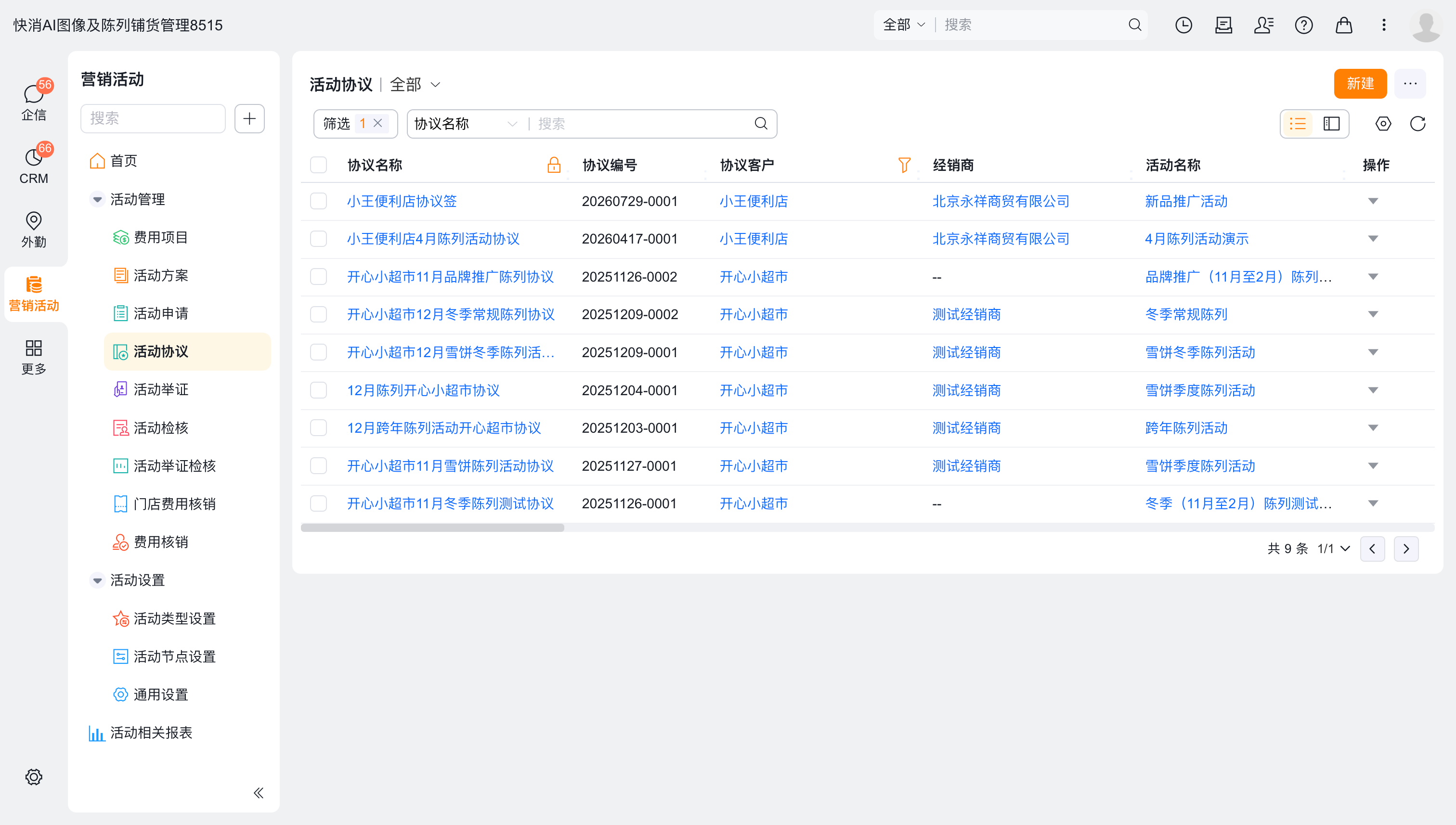
Task: Focus the sidebar 搜索 input
Action: pyautogui.click(x=153, y=118)
